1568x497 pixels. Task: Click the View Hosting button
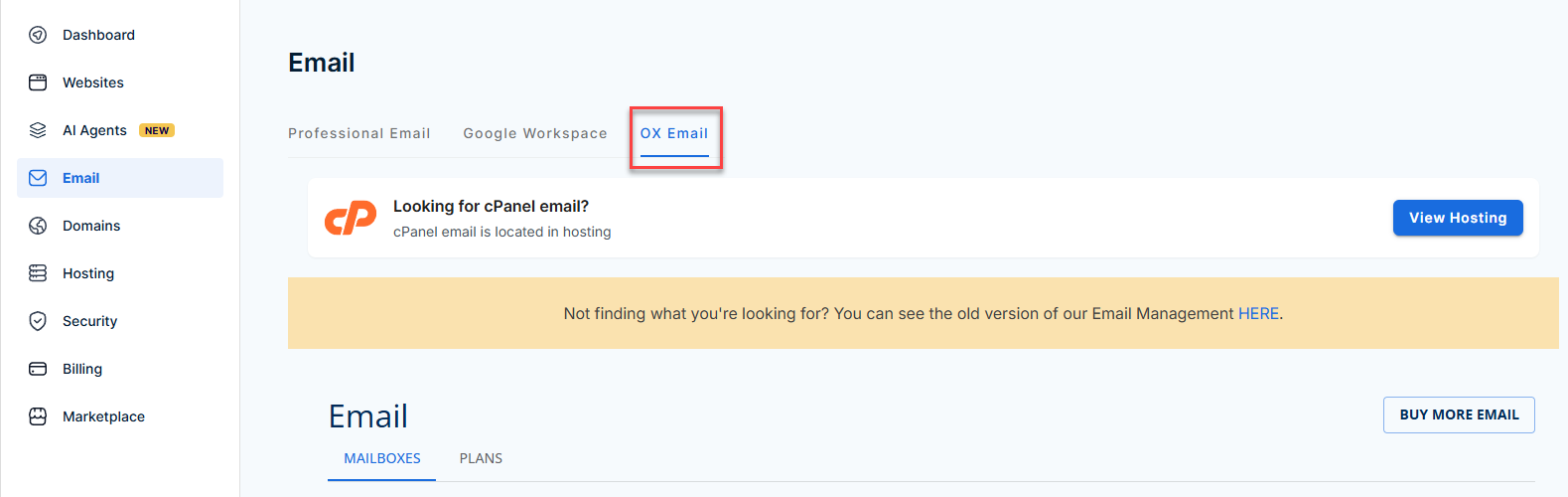click(1458, 218)
